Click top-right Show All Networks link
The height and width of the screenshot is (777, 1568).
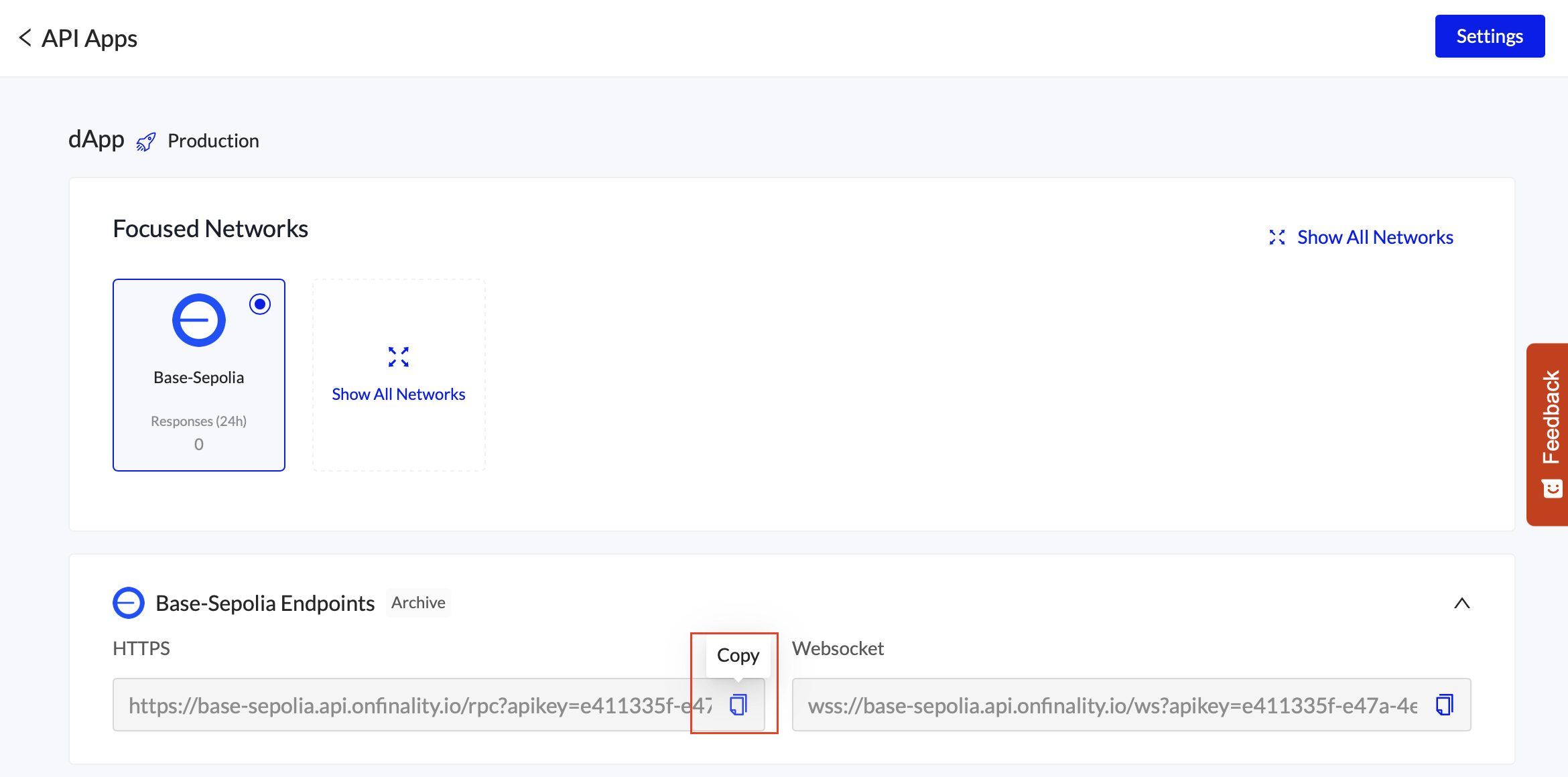pos(1375,237)
